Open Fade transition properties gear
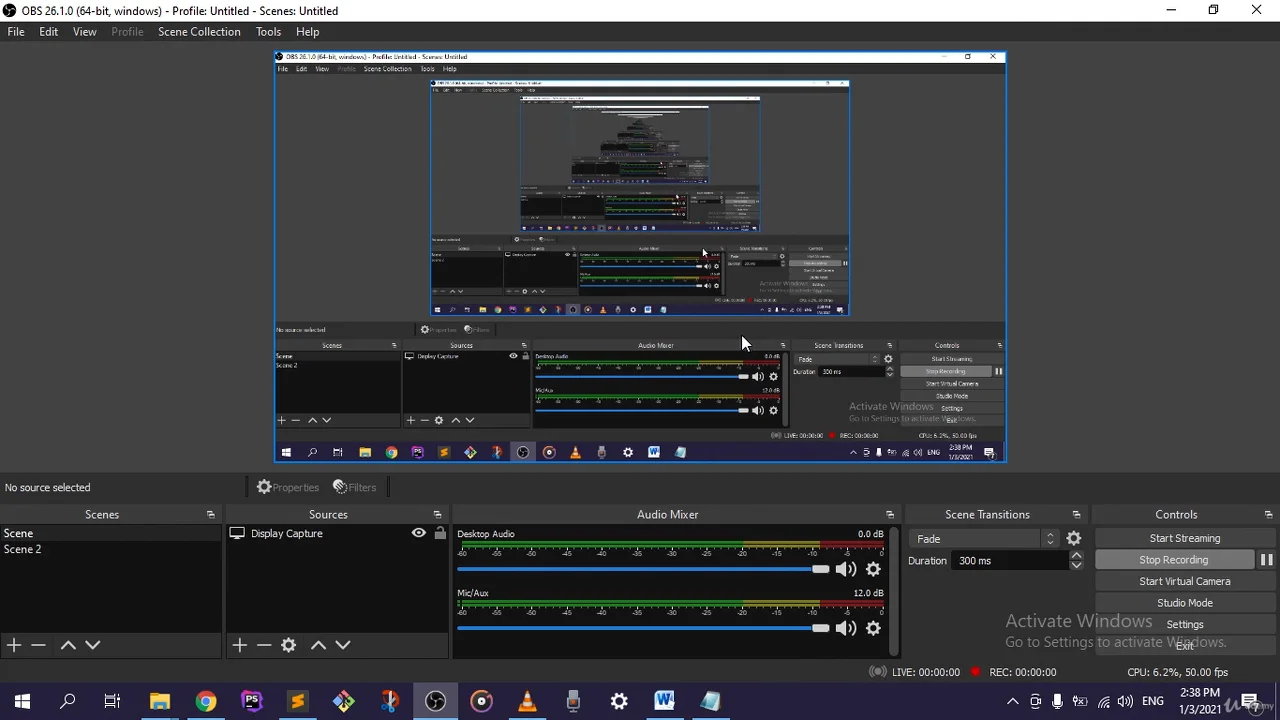 [1074, 538]
